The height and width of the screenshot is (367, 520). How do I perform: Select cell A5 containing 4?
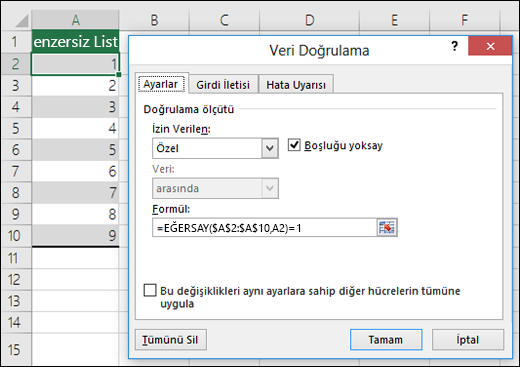(x=75, y=128)
